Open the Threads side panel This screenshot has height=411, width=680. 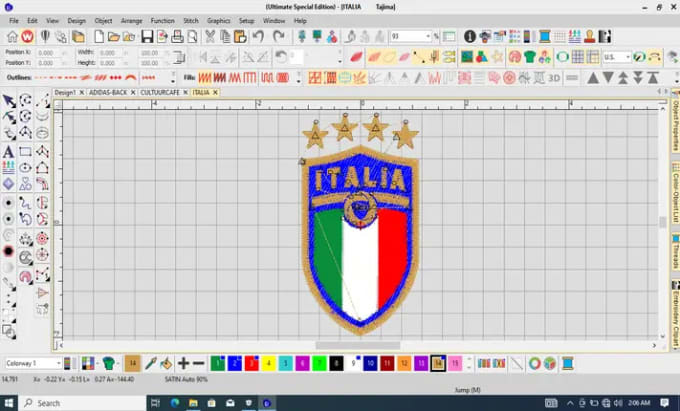(675, 252)
